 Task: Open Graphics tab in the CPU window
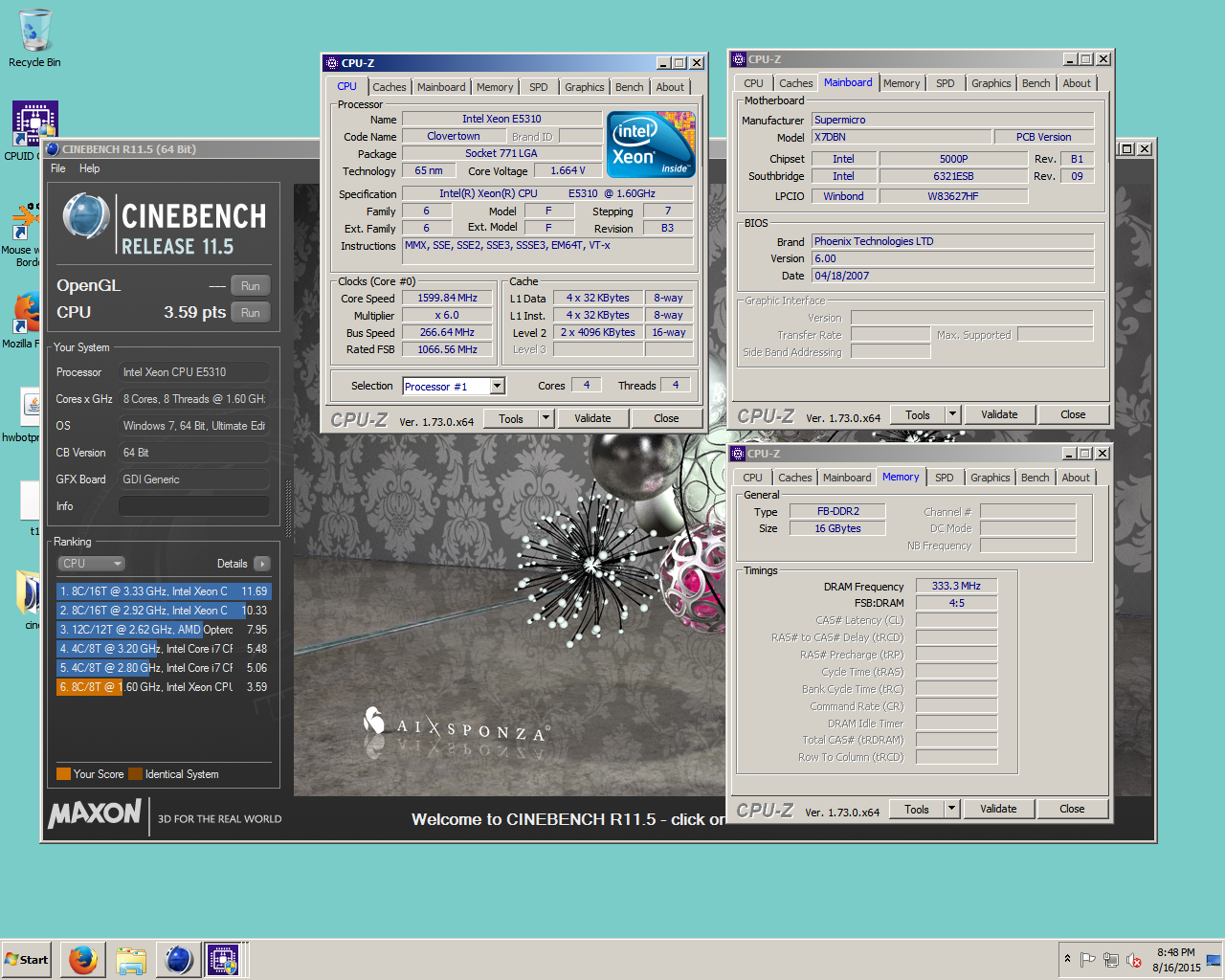(x=584, y=87)
